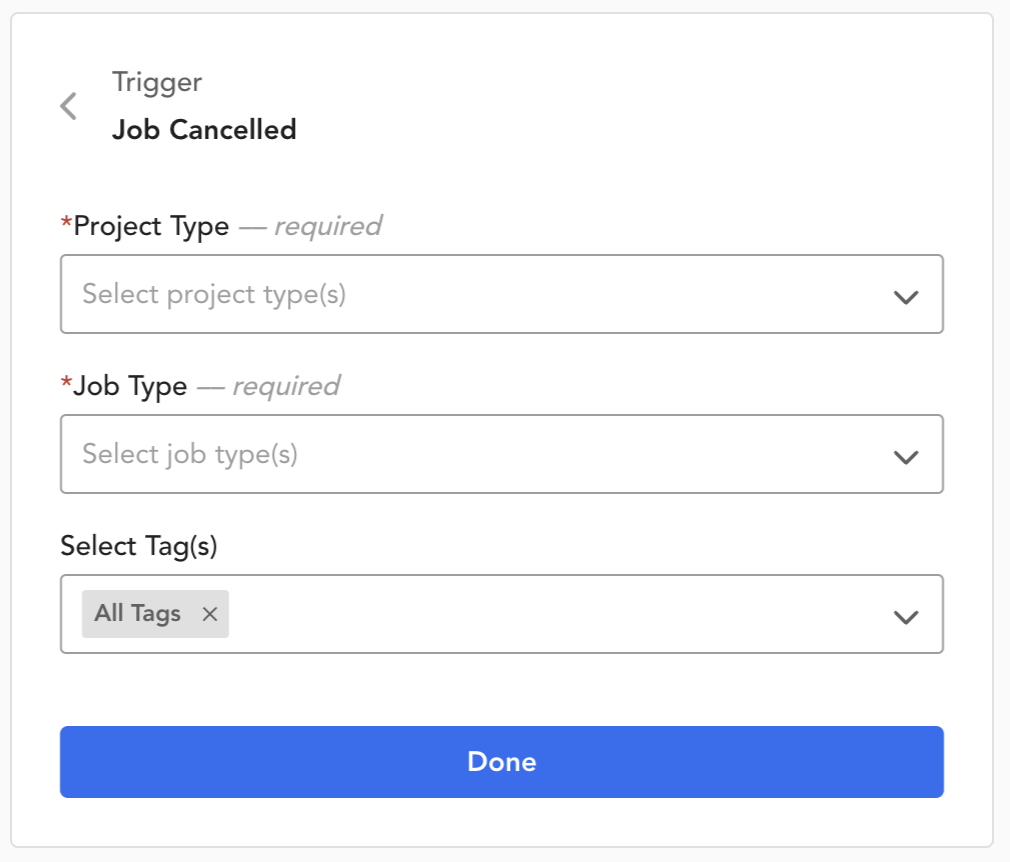Focus the 'Select project type(s)' placeholder field
This screenshot has width=1010, height=862.
(502, 294)
